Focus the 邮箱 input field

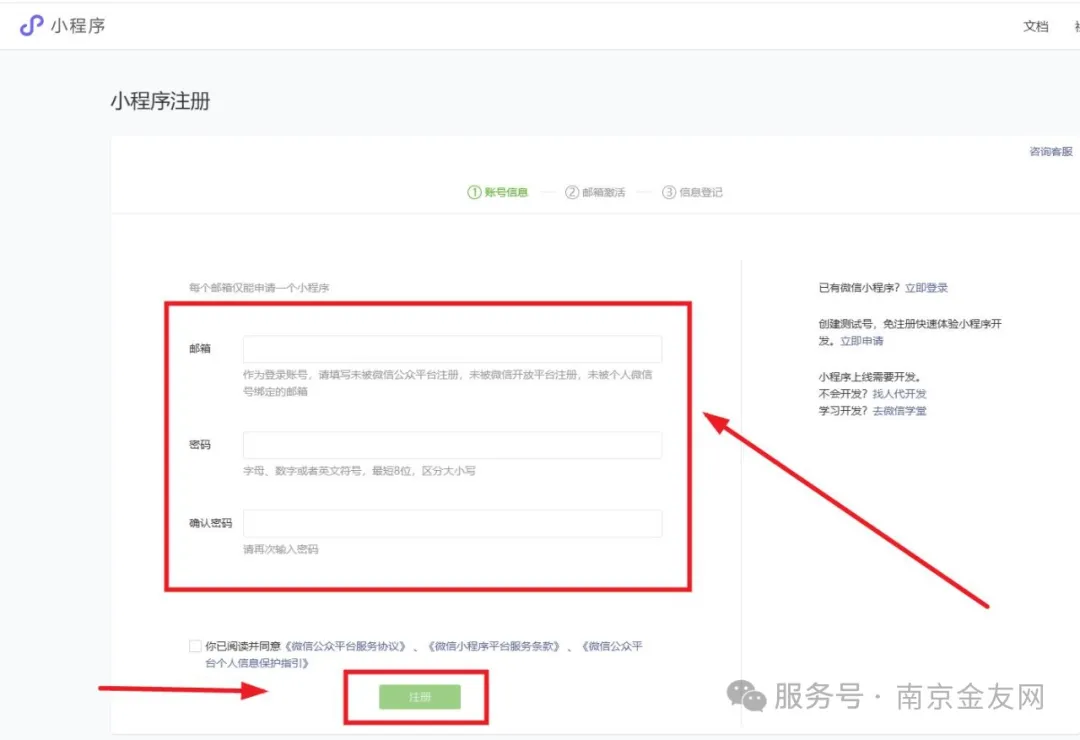point(453,349)
